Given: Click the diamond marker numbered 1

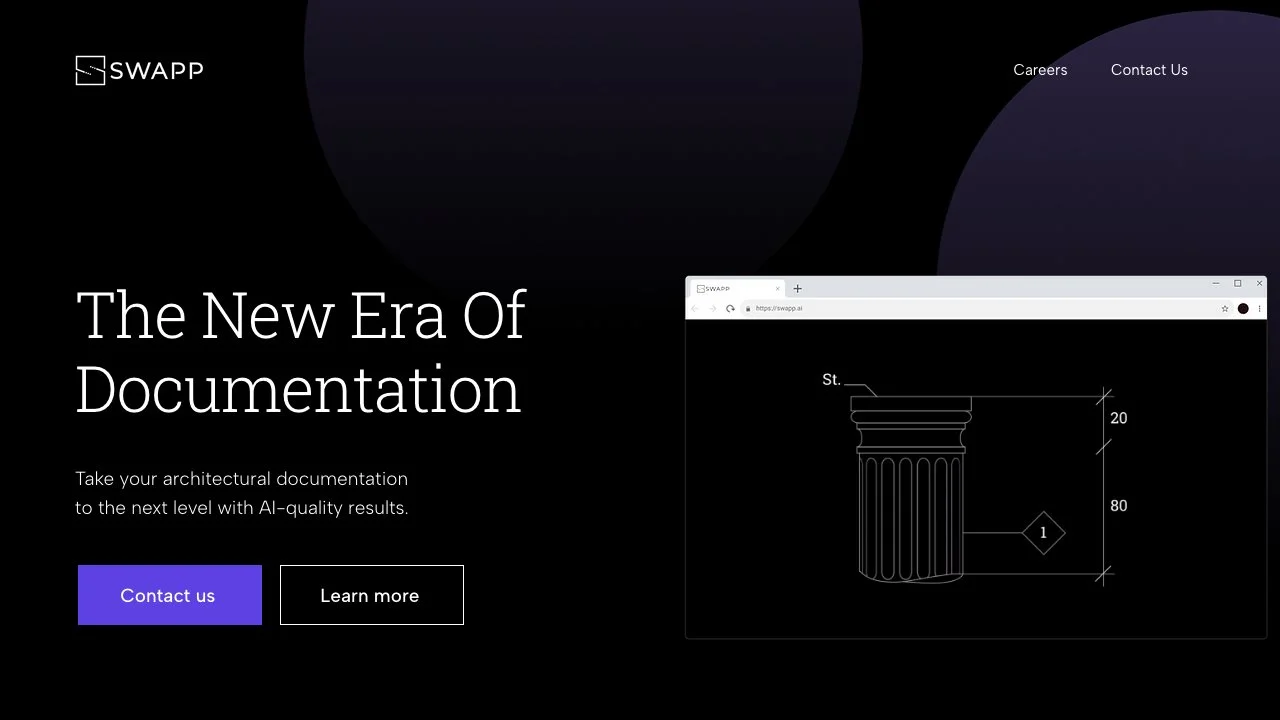Looking at the screenshot, I should (x=1043, y=532).
